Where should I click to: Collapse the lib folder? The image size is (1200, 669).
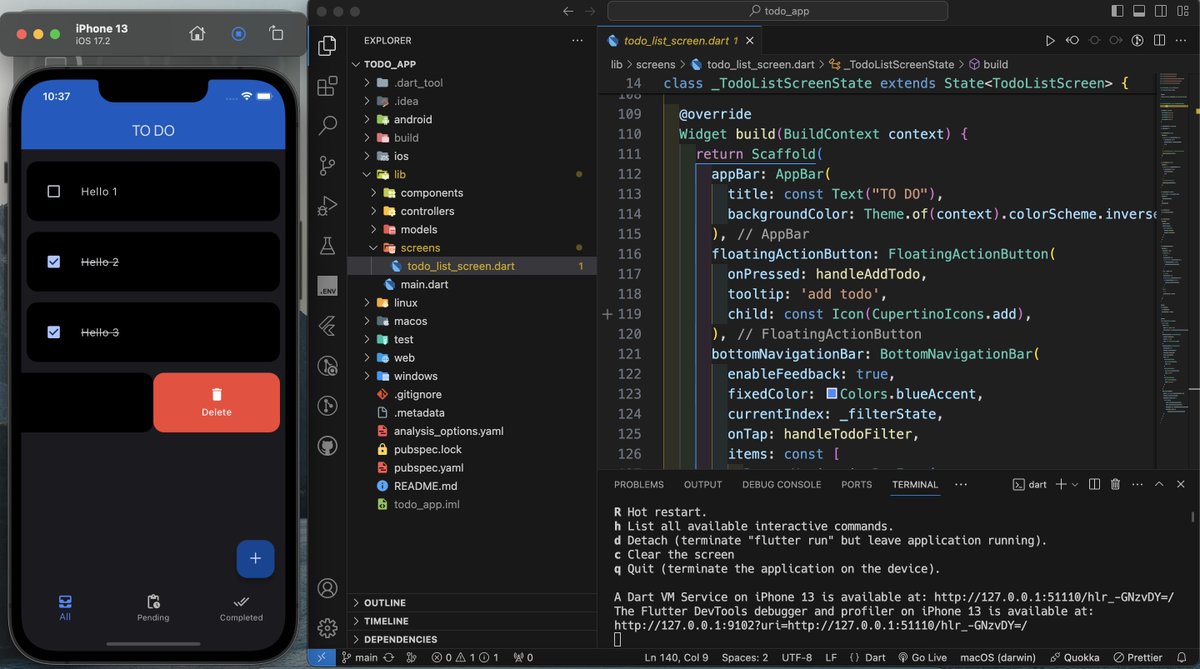click(471, 174)
